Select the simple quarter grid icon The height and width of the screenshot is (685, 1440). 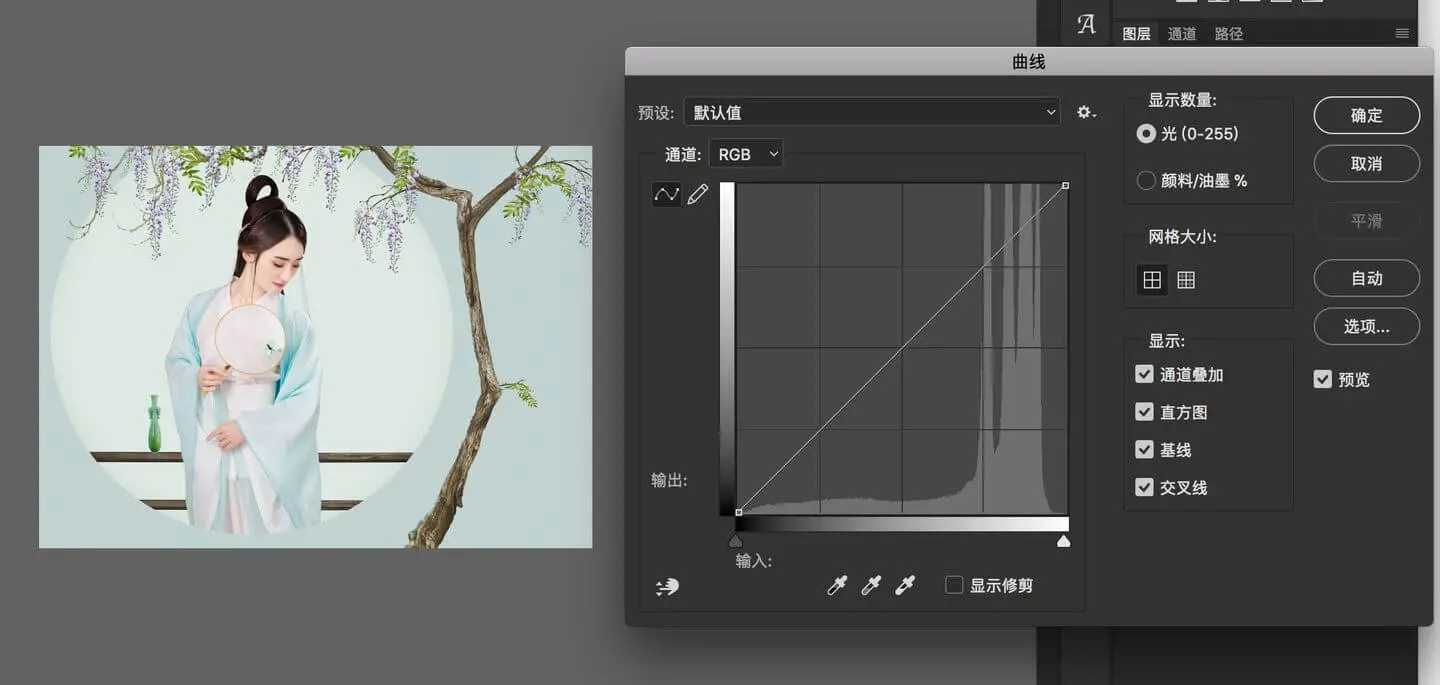[x=1152, y=281]
